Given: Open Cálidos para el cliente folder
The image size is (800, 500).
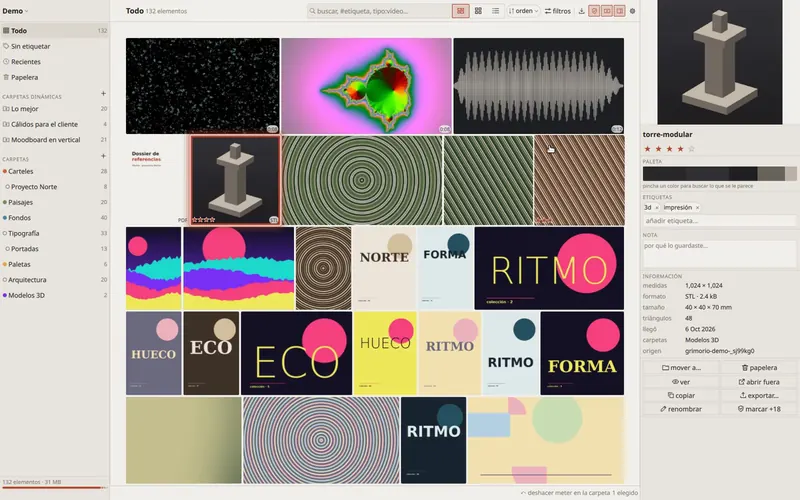Looking at the screenshot, I should point(54,124).
